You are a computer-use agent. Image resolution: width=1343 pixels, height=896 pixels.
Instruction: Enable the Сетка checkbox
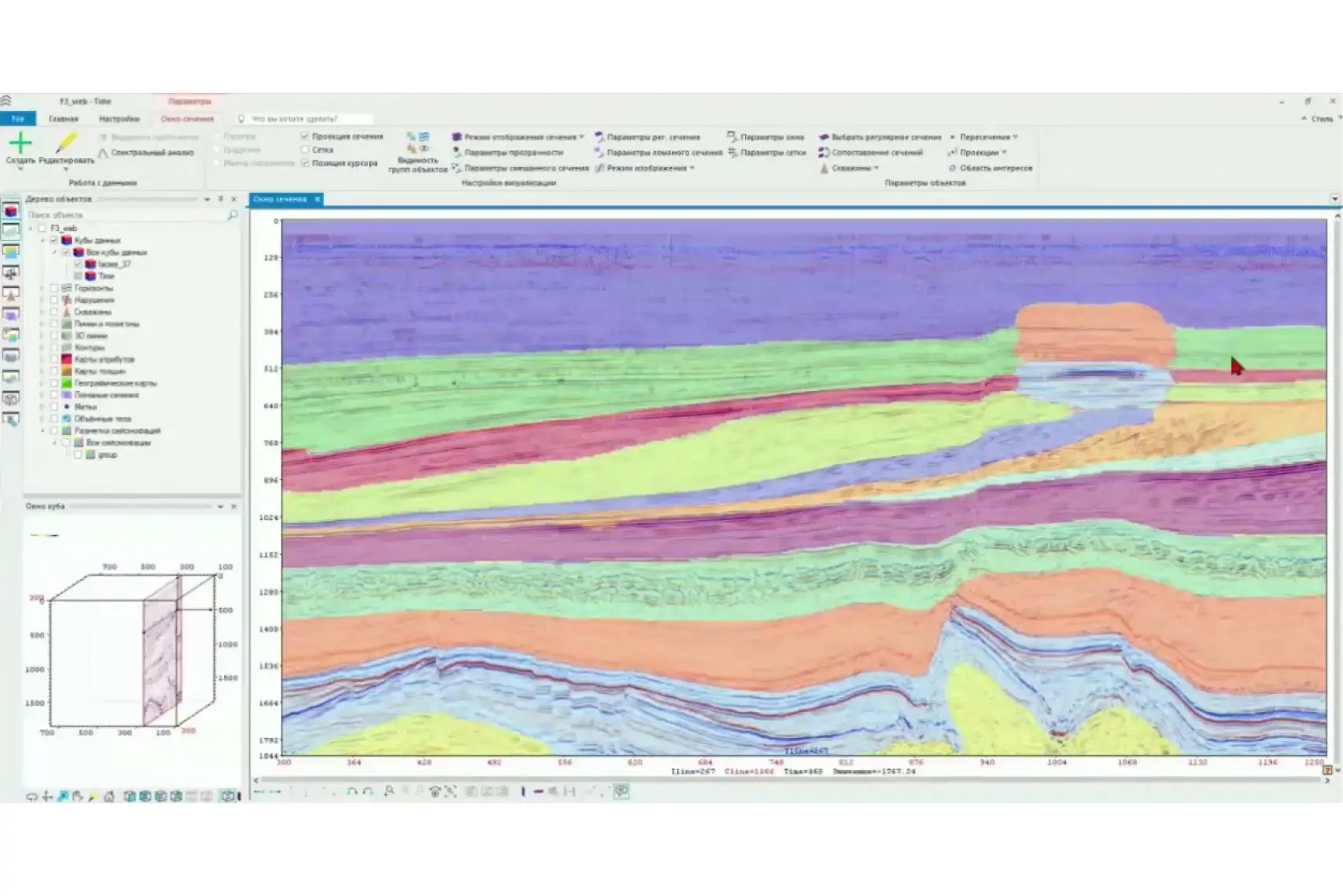(x=305, y=149)
